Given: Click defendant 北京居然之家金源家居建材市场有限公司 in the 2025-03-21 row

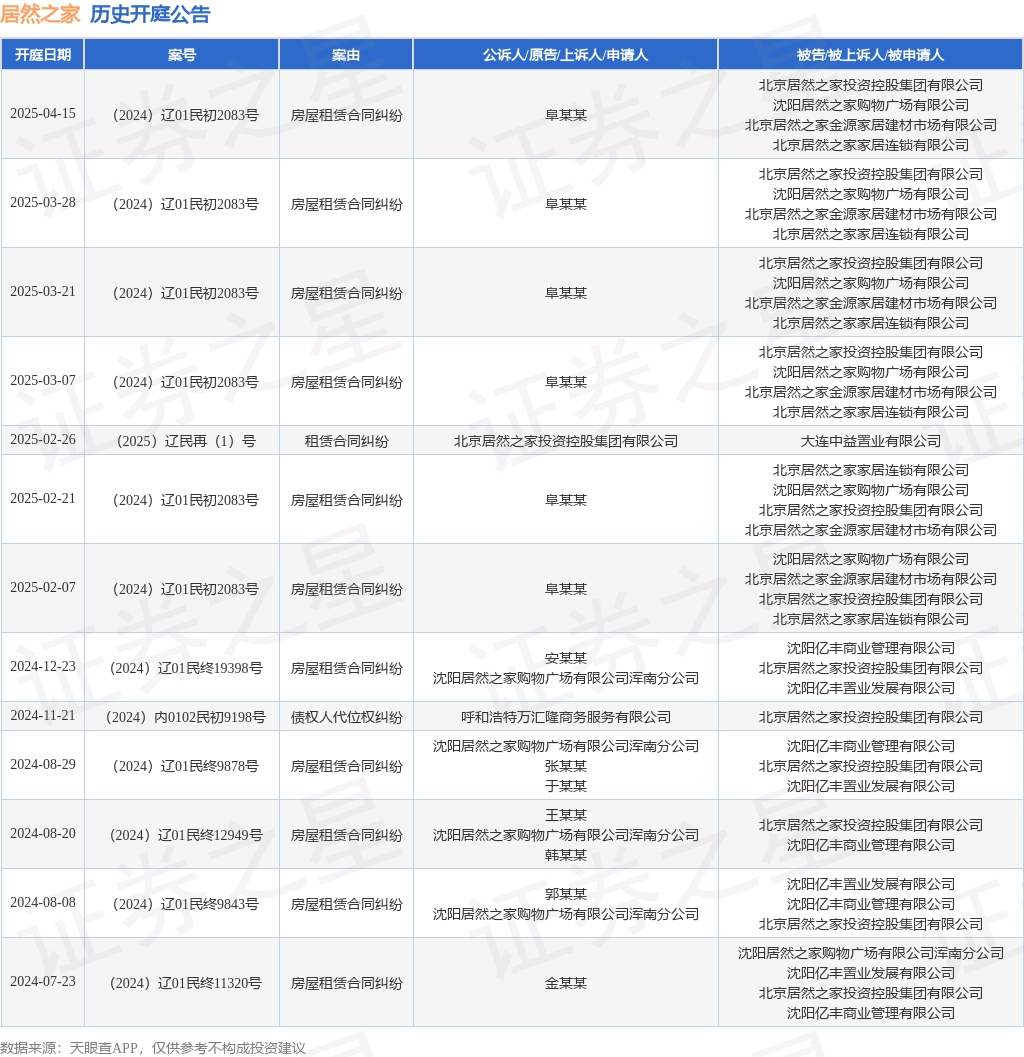Looking at the screenshot, I should [870, 303].
